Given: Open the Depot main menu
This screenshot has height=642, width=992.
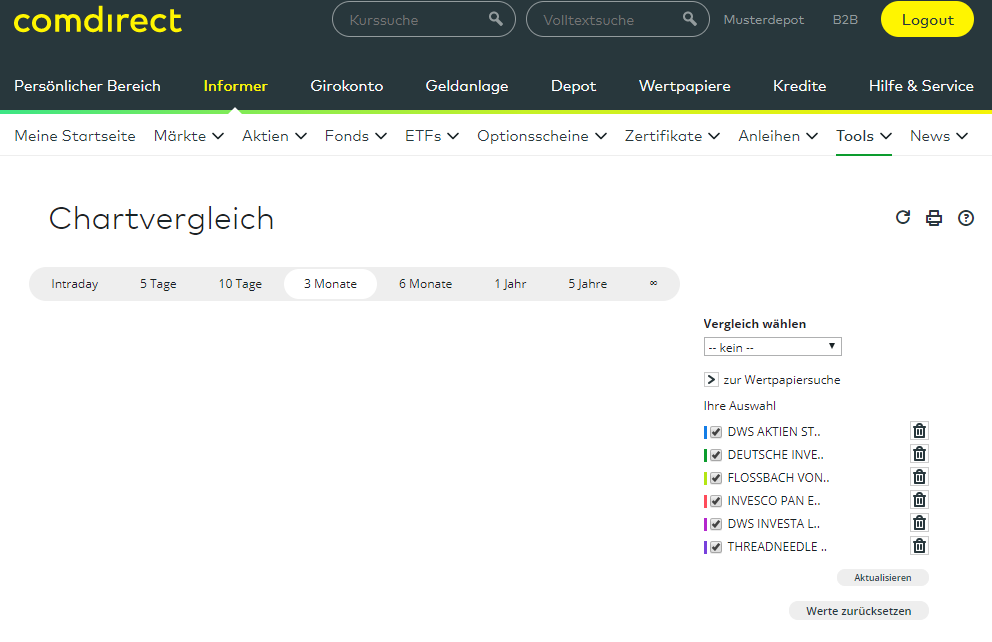Looking at the screenshot, I should pyautogui.click(x=573, y=86).
